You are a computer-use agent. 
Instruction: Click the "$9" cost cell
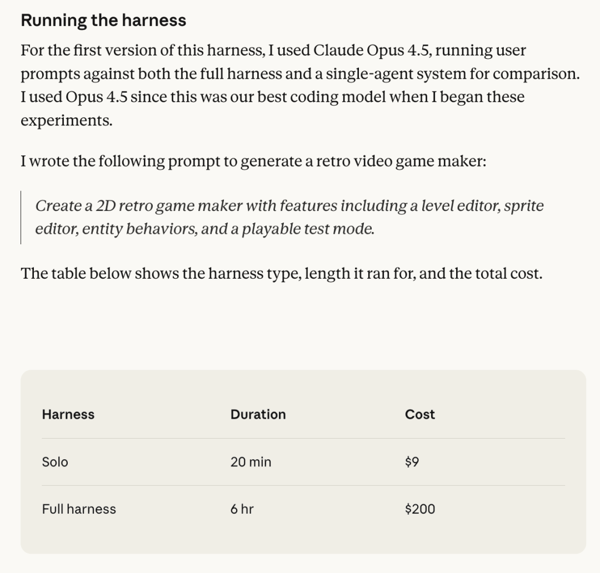(413, 462)
